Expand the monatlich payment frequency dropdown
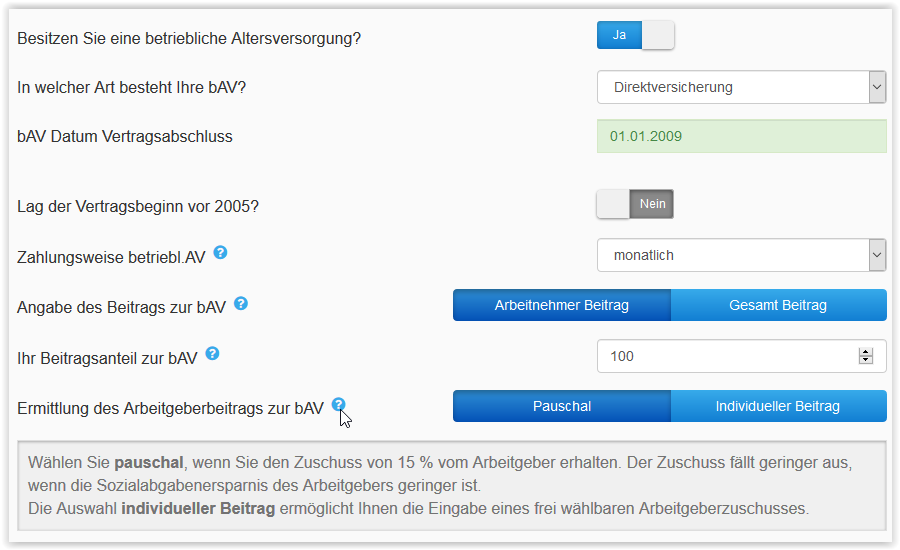Image resolution: width=900 pixels, height=550 pixels. coord(741,255)
